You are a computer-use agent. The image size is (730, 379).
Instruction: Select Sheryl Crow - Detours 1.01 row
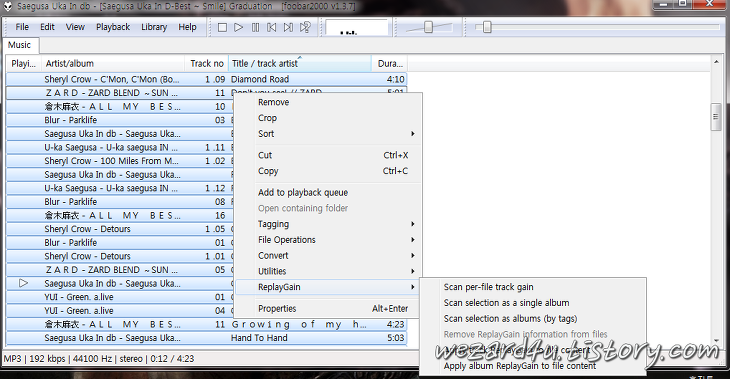coord(120,256)
